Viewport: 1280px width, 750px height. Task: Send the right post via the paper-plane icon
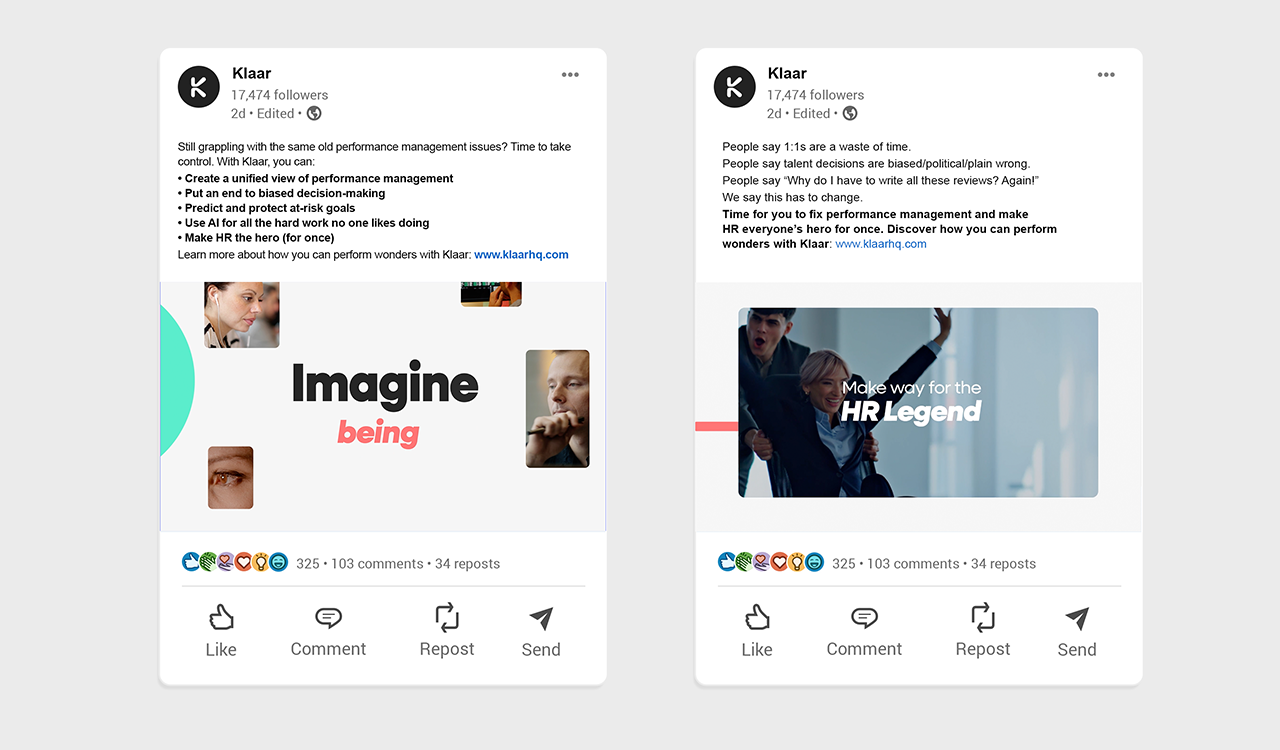1077,618
